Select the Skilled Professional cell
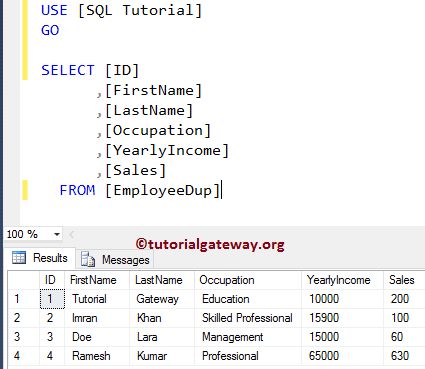 coord(248,318)
